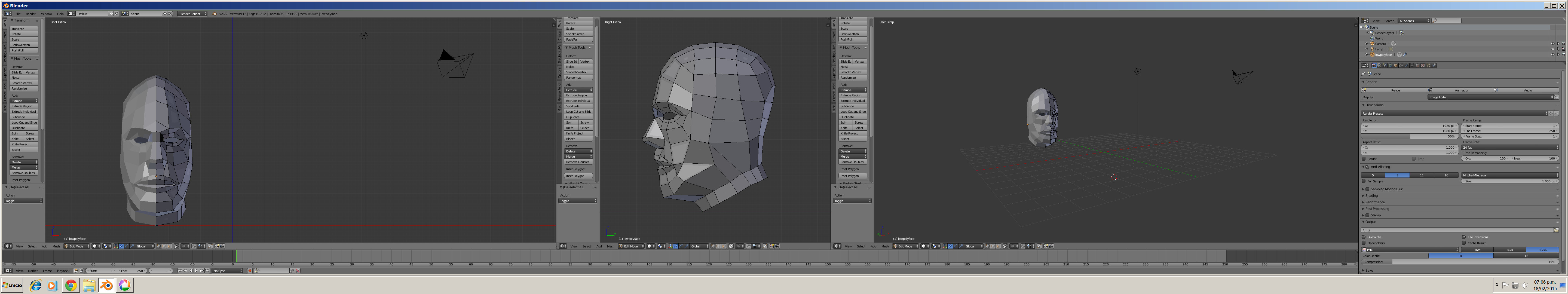Toggle snap magnet in front view header

[194, 247]
